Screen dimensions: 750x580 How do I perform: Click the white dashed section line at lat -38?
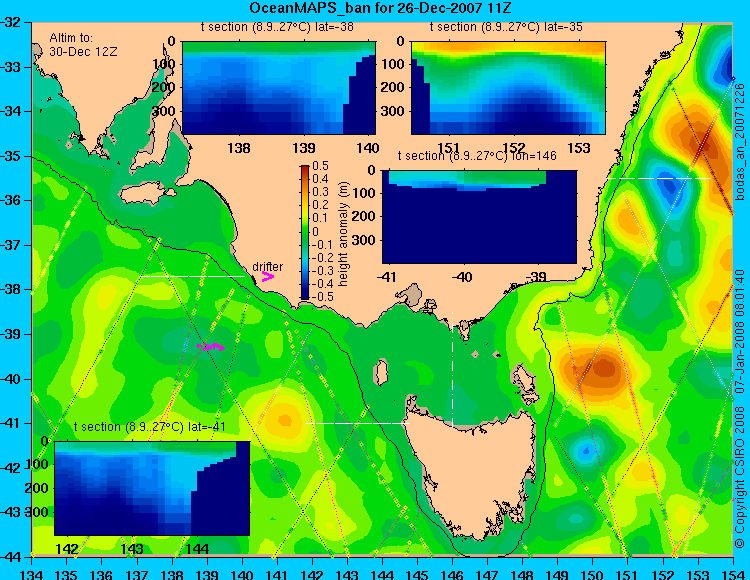click(x=193, y=276)
